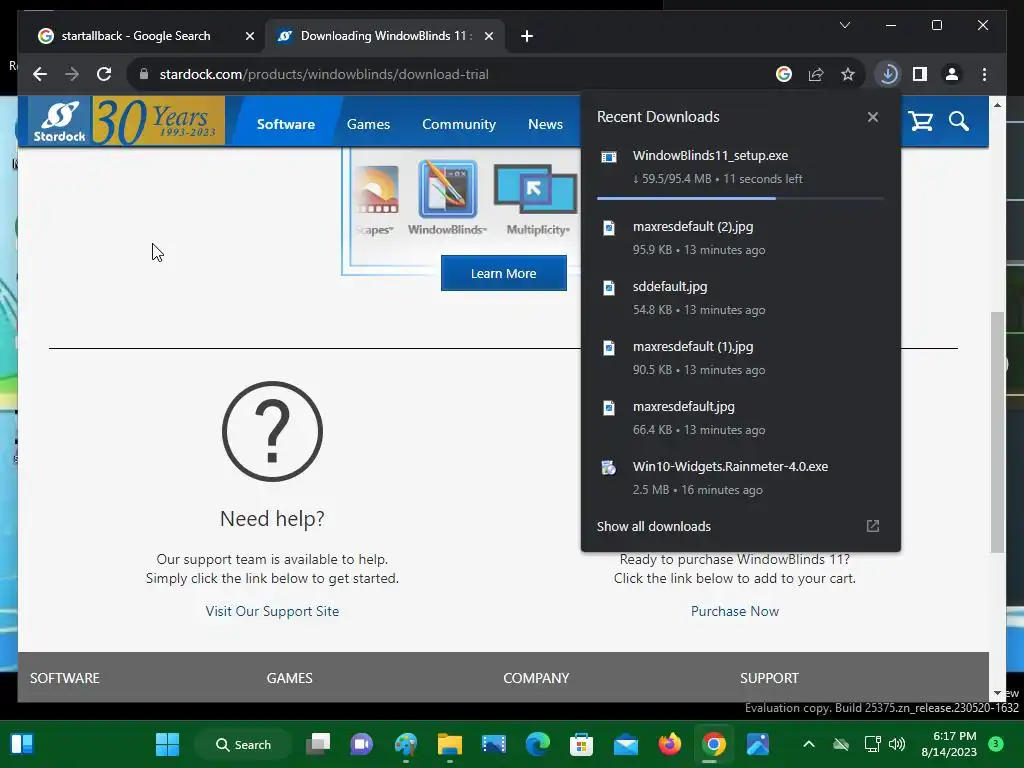Open maxresdefault (2).jpg download
This screenshot has height=768, width=1024.
click(741, 238)
